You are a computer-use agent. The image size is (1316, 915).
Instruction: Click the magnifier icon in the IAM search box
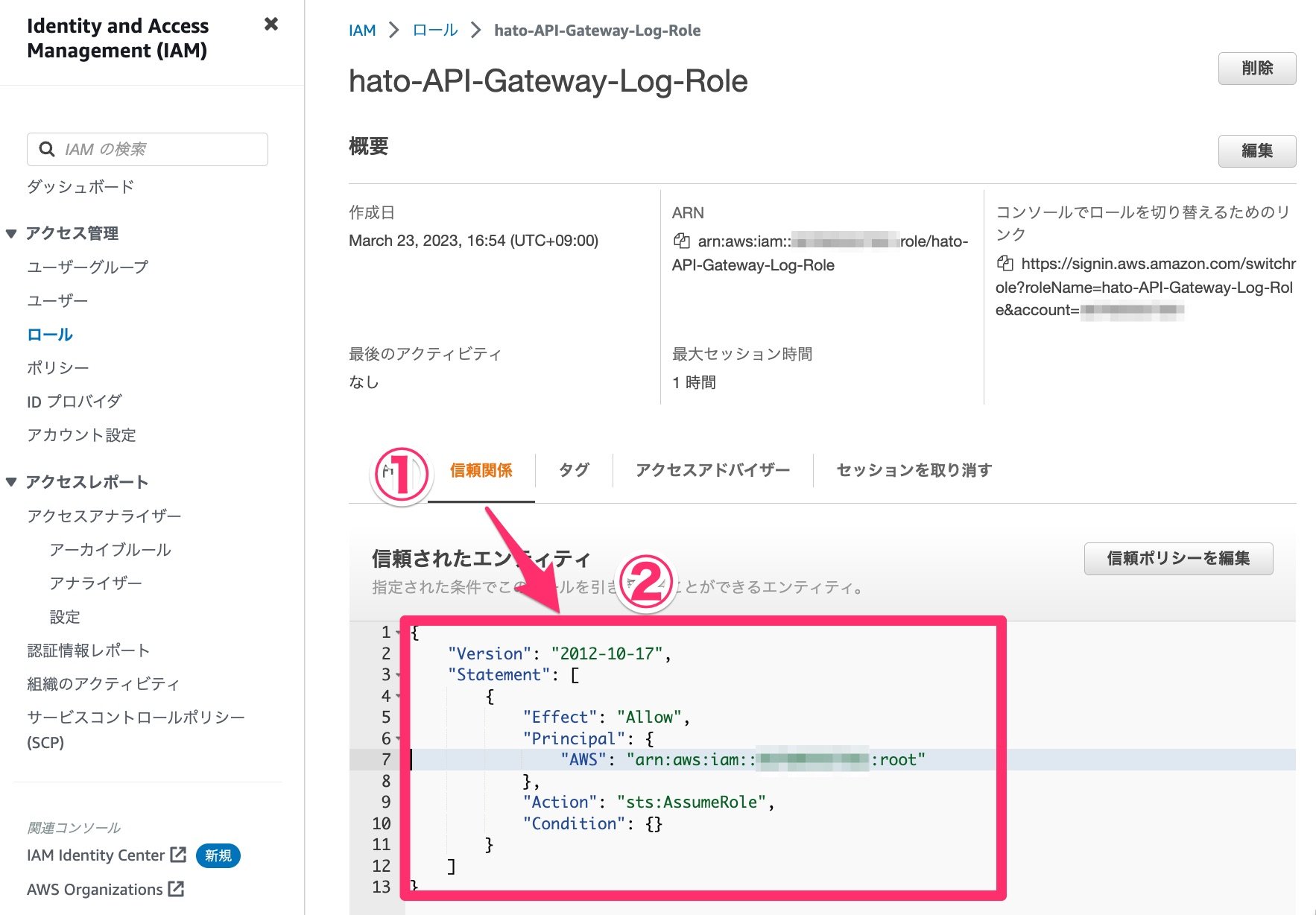coord(46,149)
